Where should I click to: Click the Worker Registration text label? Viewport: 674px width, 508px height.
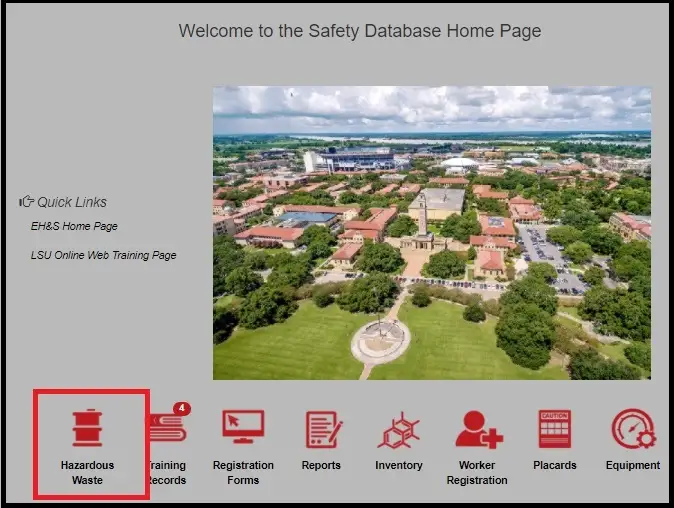[x=477, y=473]
